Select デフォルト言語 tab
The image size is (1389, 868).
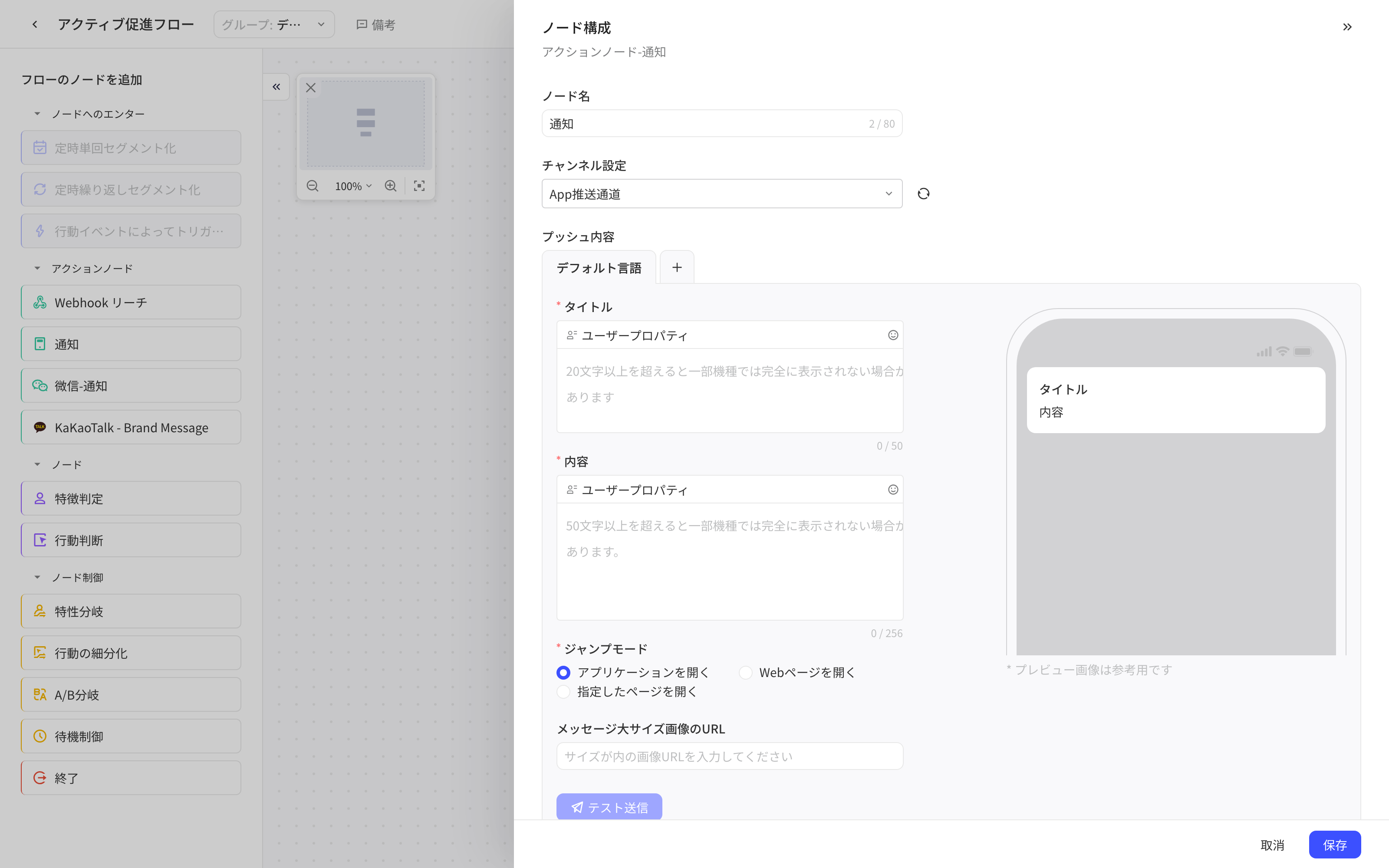(x=599, y=267)
